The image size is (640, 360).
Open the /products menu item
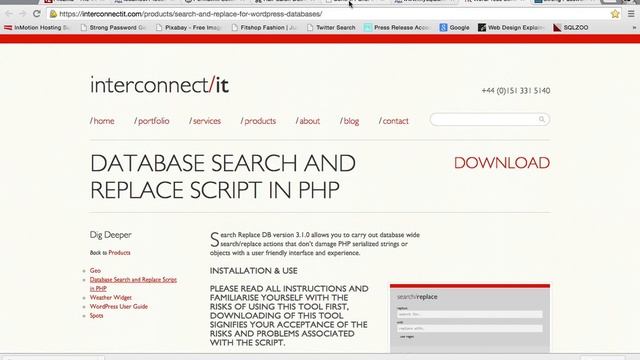click(x=258, y=121)
